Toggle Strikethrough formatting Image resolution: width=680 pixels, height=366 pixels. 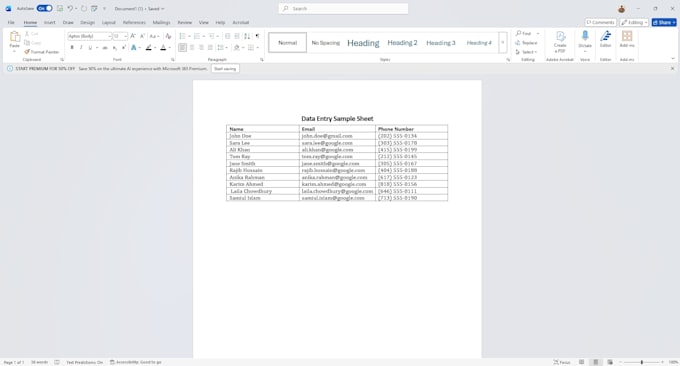point(105,47)
